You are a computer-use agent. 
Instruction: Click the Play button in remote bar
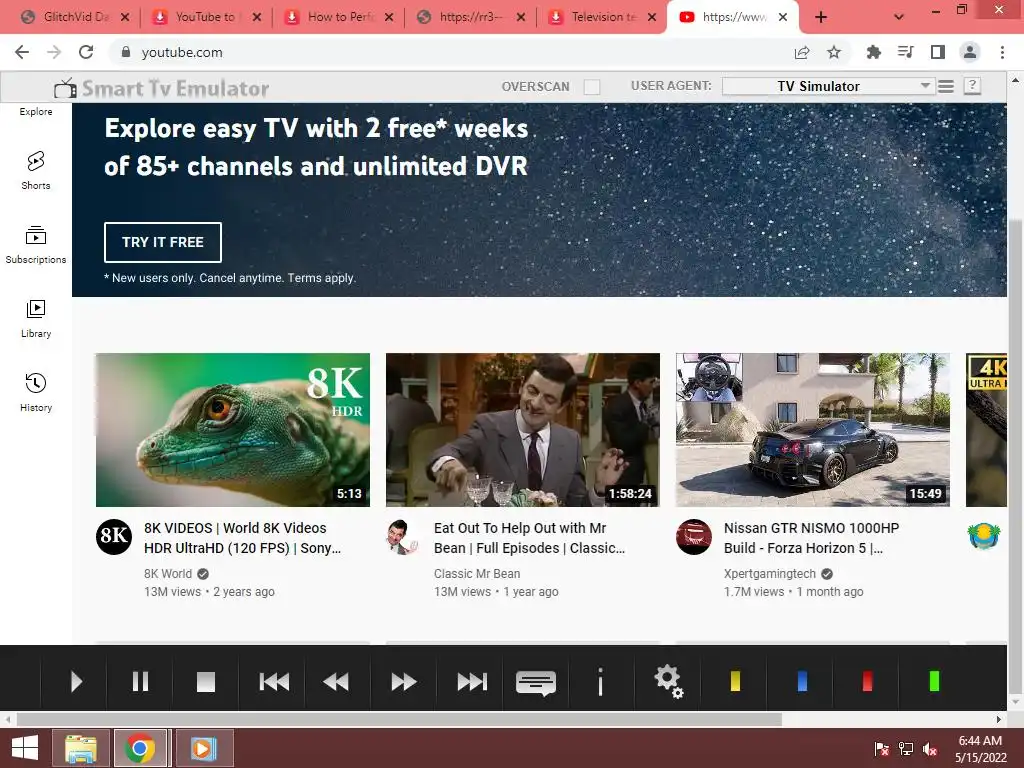click(76, 681)
